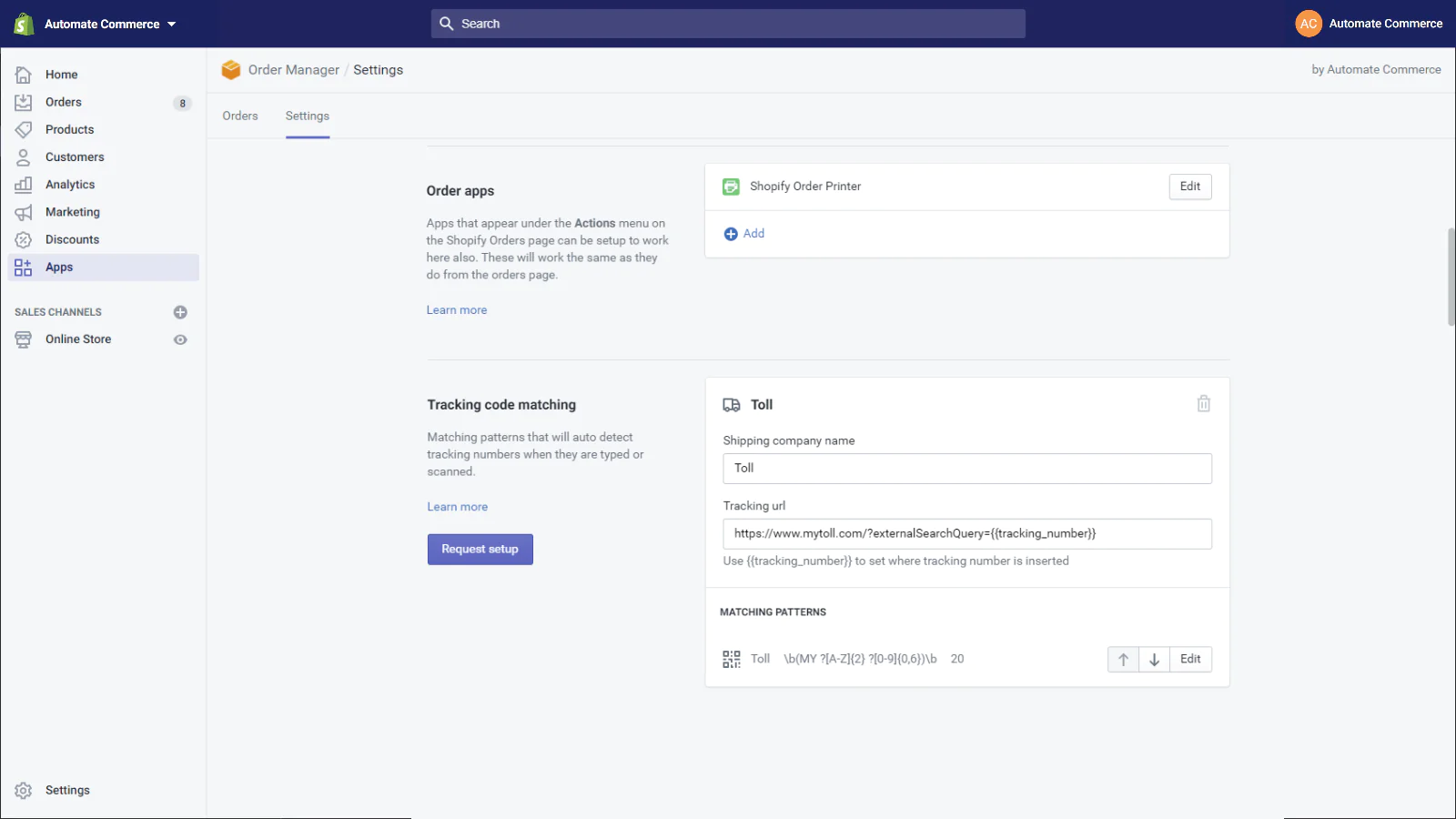The height and width of the screenshot is (819, 1456).
Task: Open the Products section
Action: point(69,129)
